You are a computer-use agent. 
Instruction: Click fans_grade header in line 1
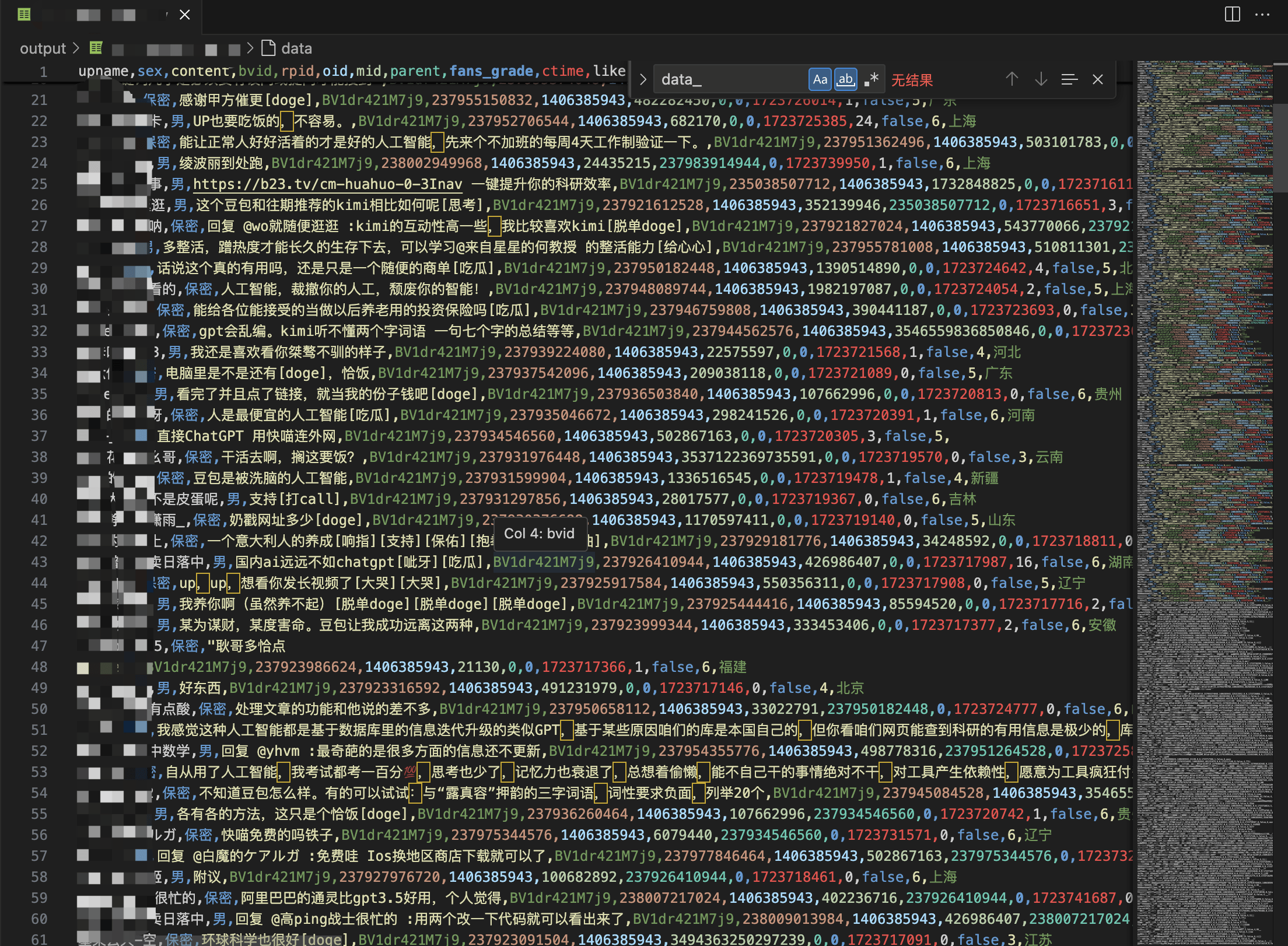point(491,71)
